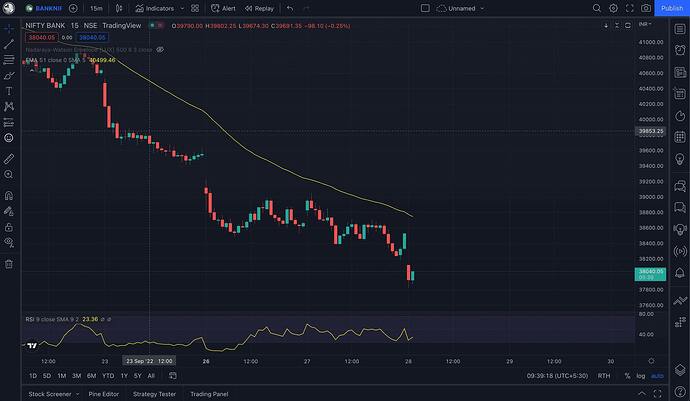Image resolution: width=690 pixels, height=401 pixels.
Task: Click the Undo arrow
Action: point(290,8)
